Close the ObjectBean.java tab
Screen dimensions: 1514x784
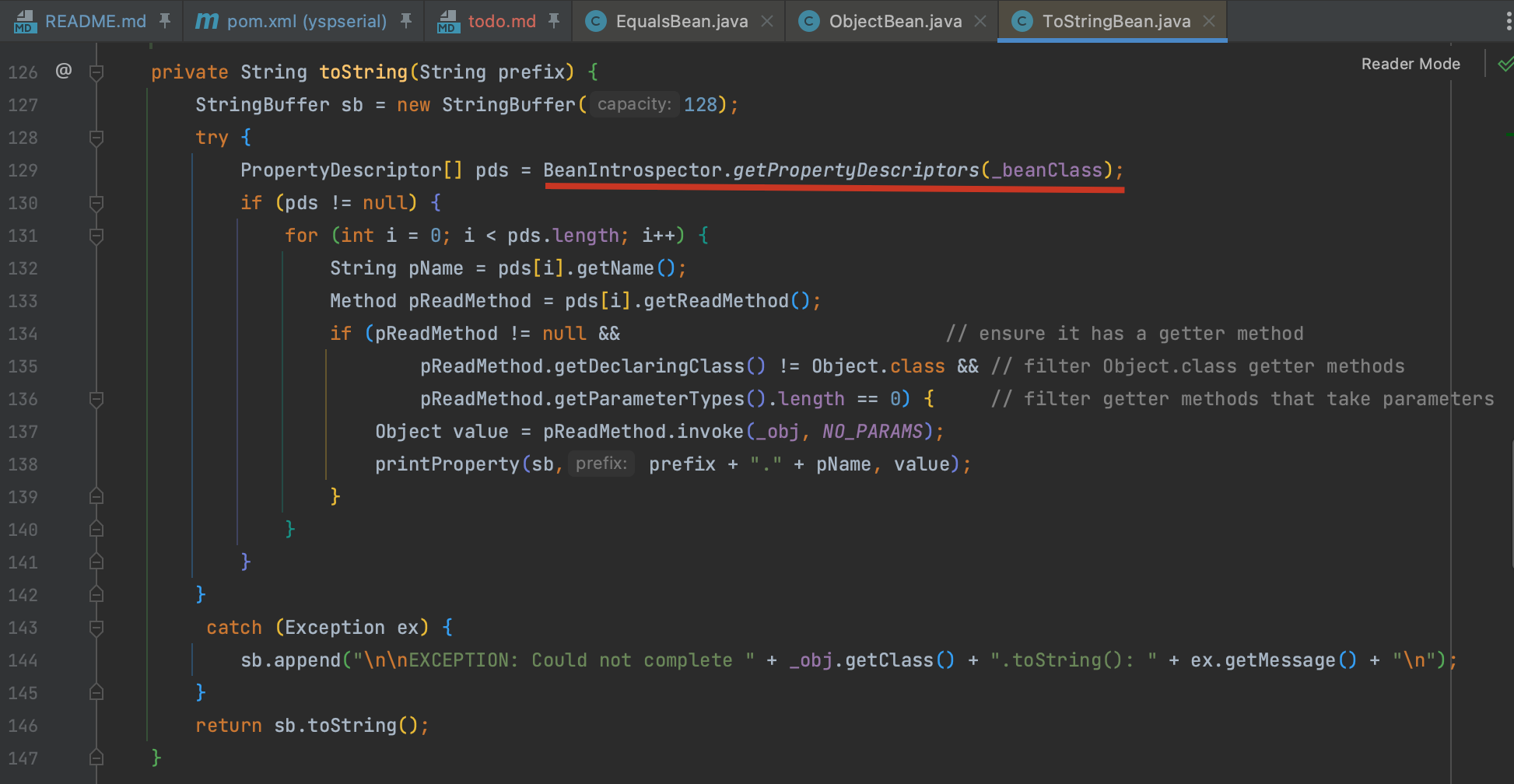tap(980, 21)
